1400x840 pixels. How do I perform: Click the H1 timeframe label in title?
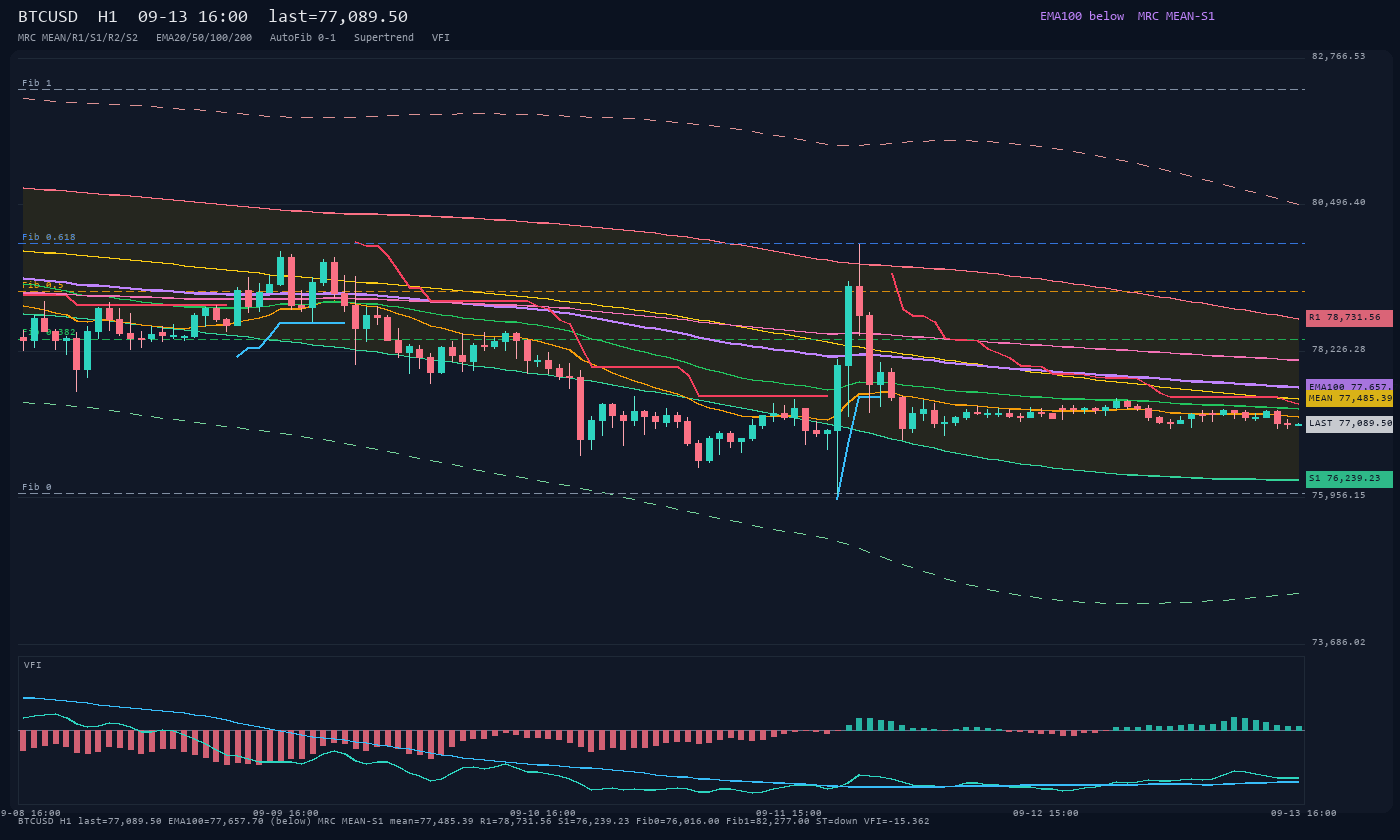(x=108, y=17)
